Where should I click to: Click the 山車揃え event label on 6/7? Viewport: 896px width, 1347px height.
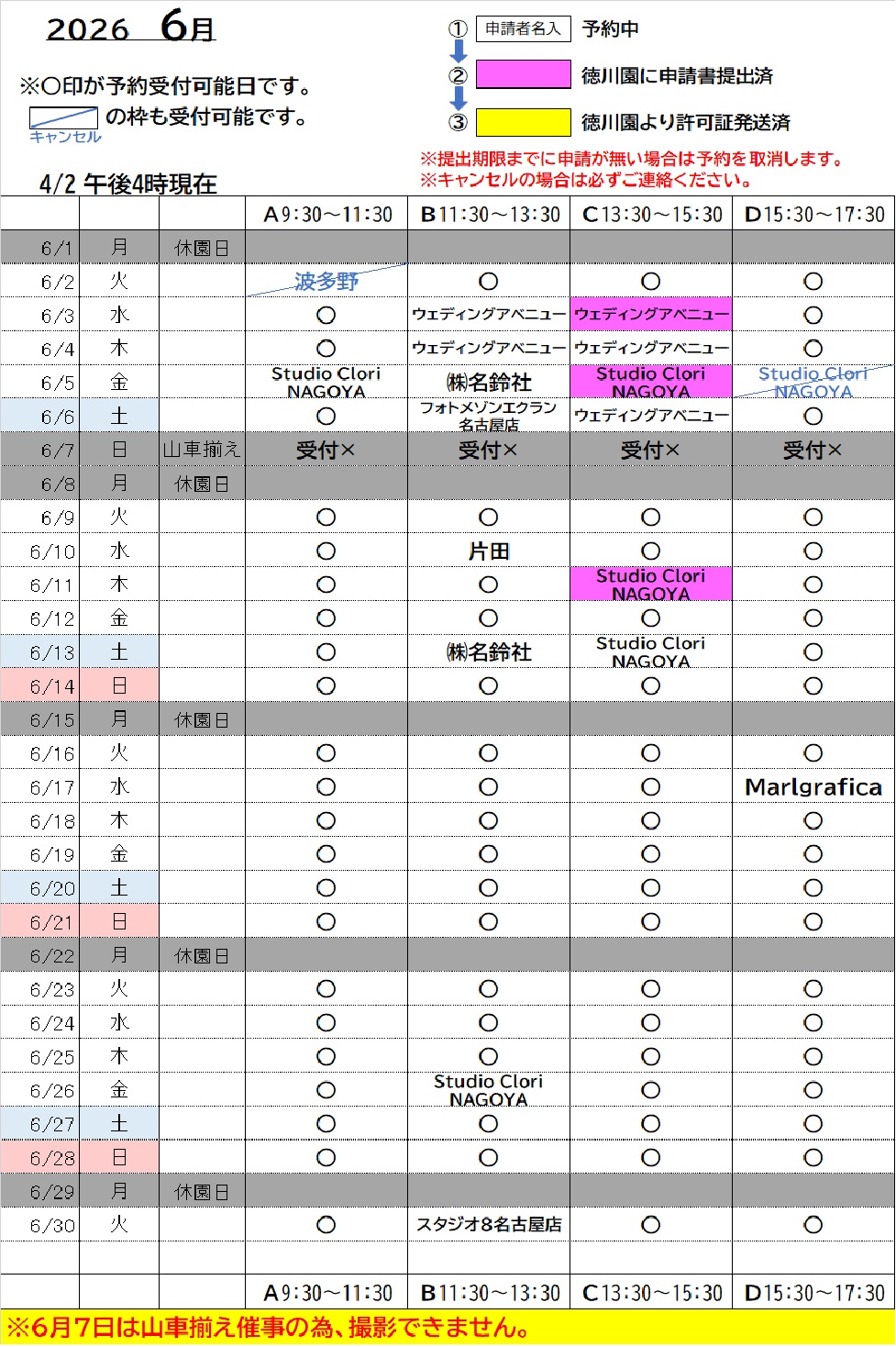coord(202,450)
